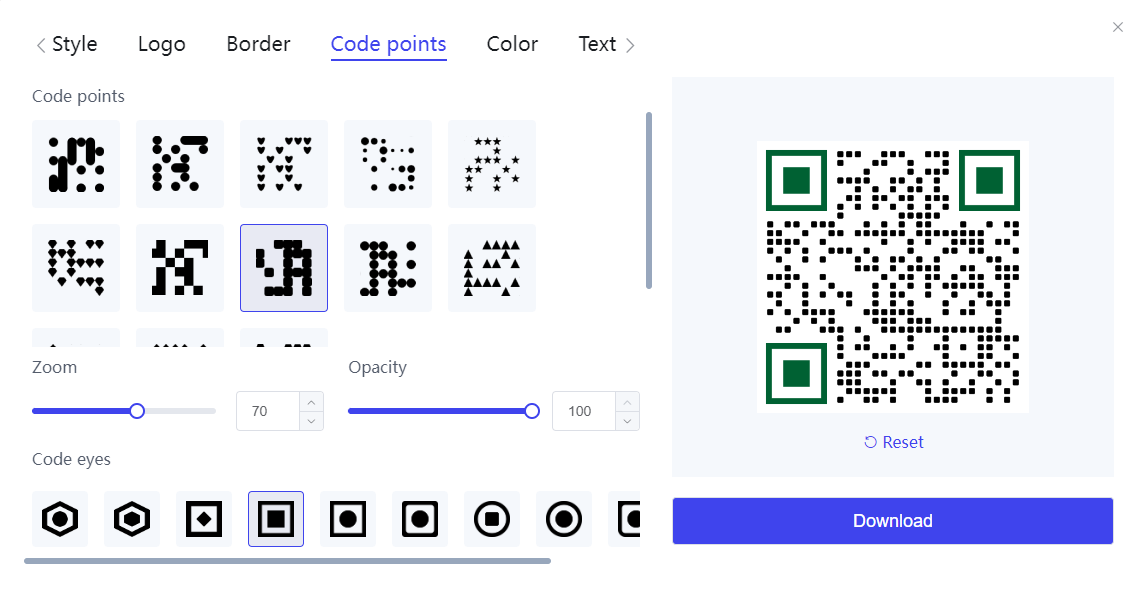Switch to the Logo tab

point(162,44)
